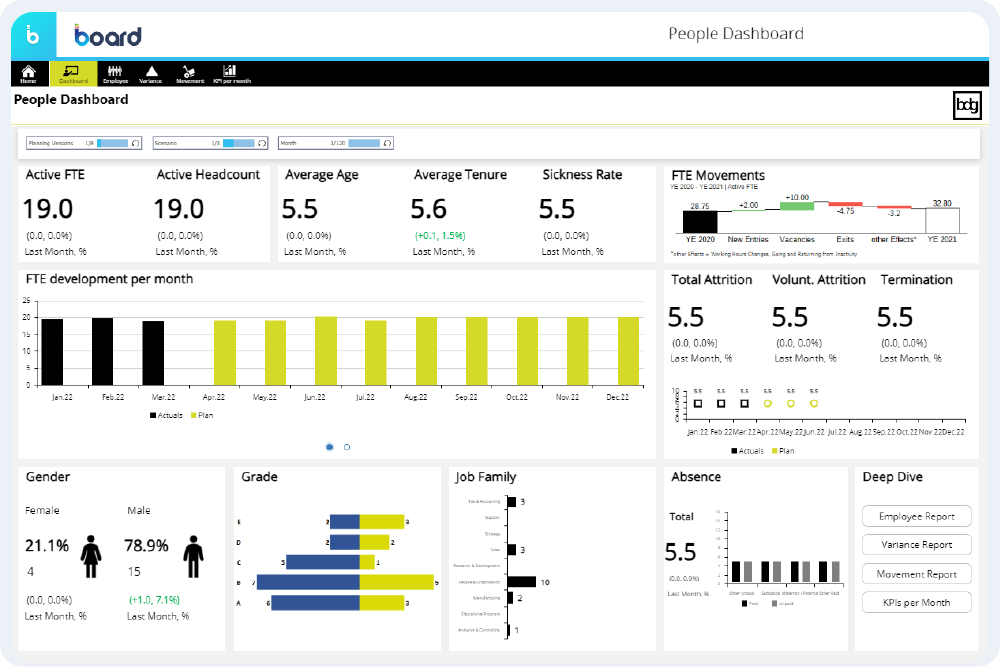The image size is (1000, 667).
Task: Click the People & Organization bar showing 10
Action: [x=522, y=582]
